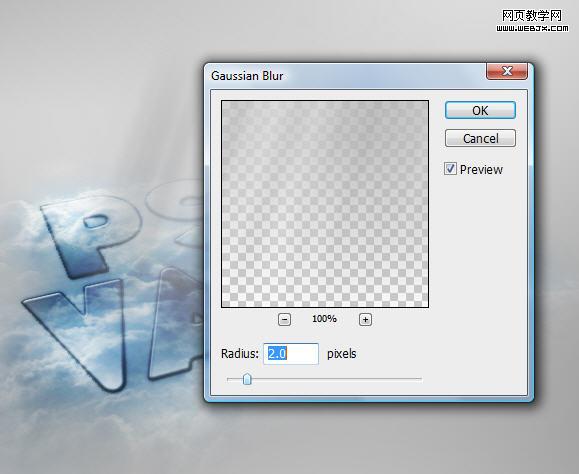Zoom in preview with plus icon

[365, 319]
